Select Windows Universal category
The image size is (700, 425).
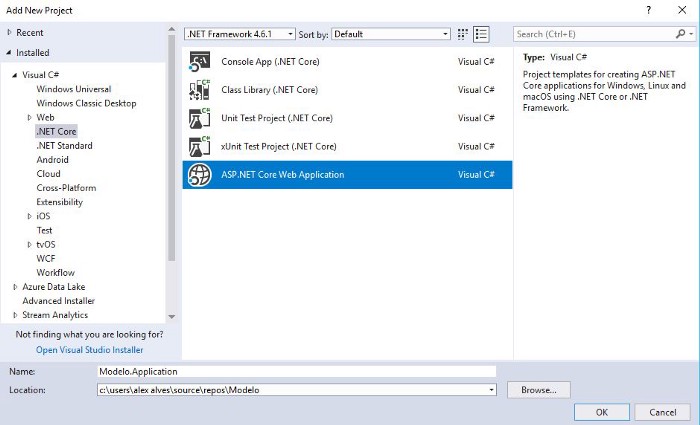click(74, 89)
